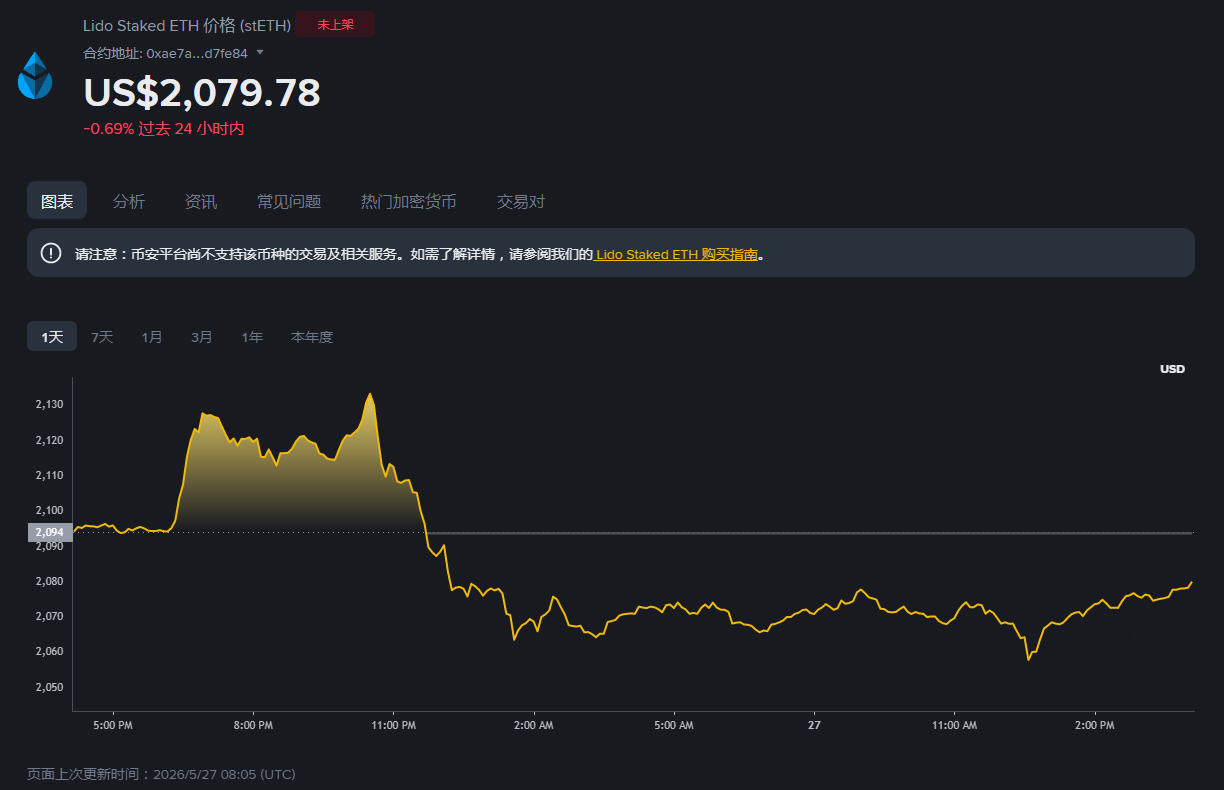Image resolution: width=1224 pixels, height=790 pixels.
Task: Open the 热门加密货币 tab
Action: point(409,201)
